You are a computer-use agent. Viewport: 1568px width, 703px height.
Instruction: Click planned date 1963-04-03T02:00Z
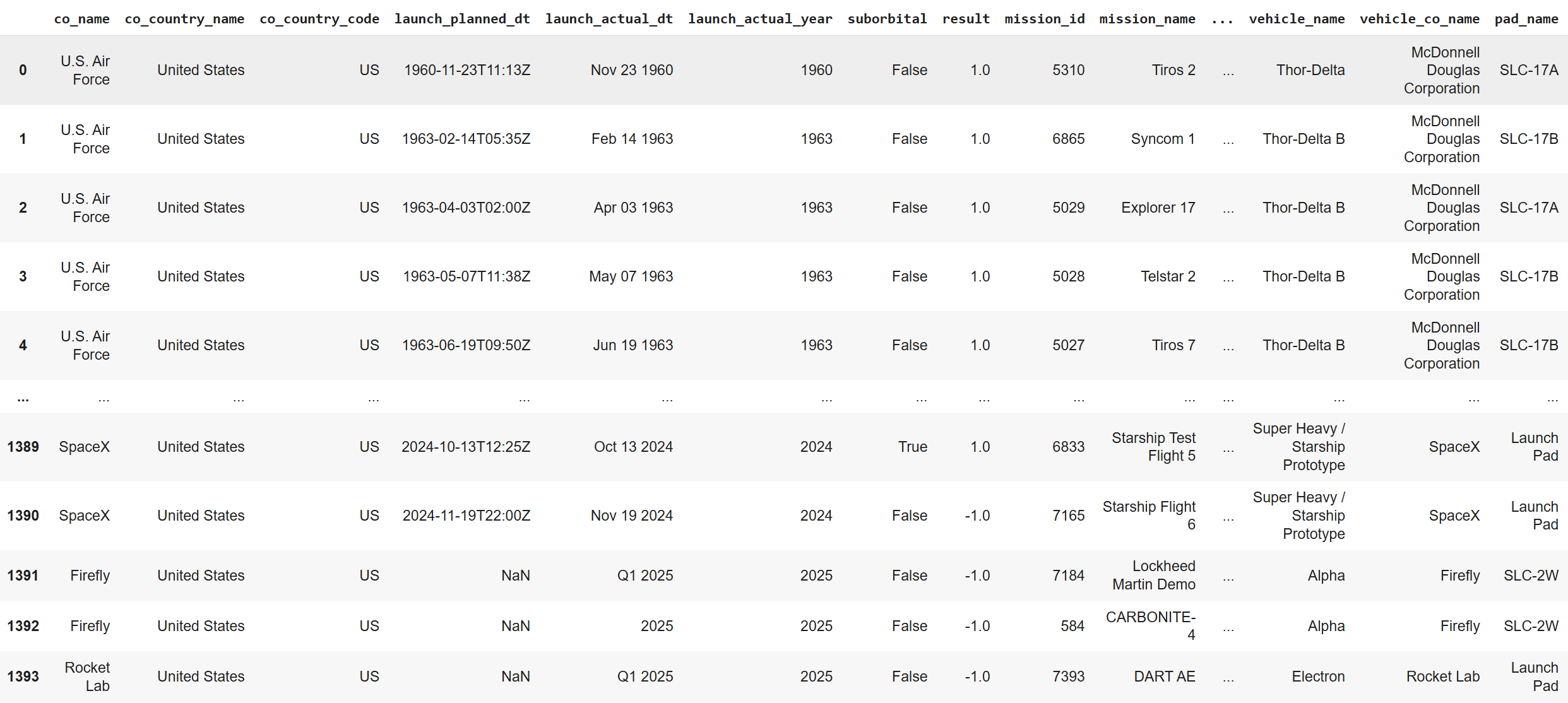pos(466,208)
